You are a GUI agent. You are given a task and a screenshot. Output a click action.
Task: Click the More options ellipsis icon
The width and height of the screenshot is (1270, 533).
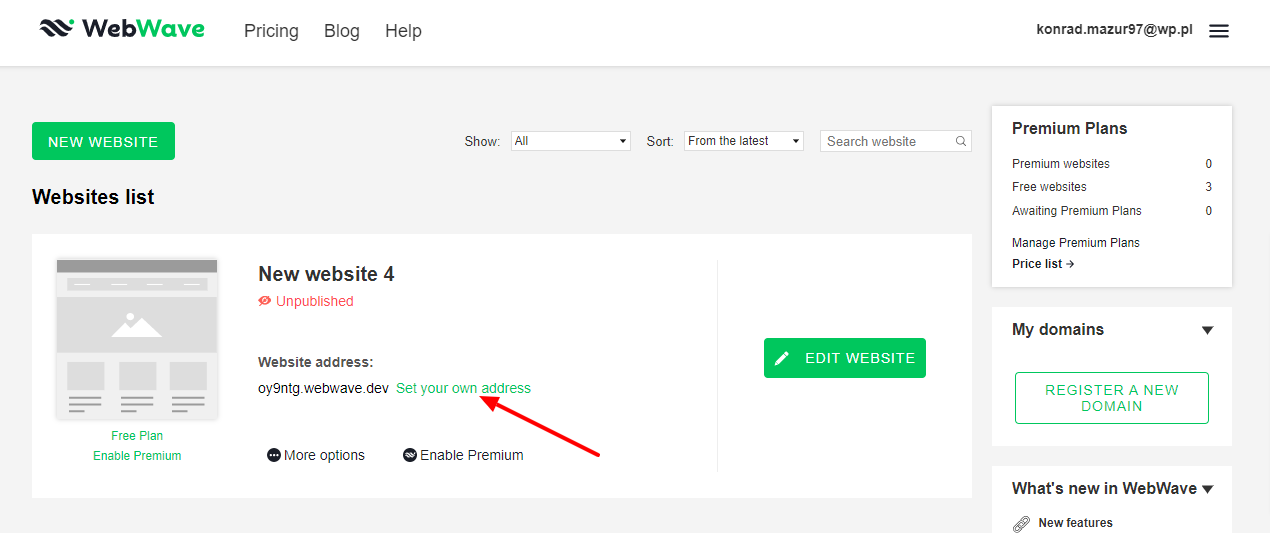[x=274, y=455]
